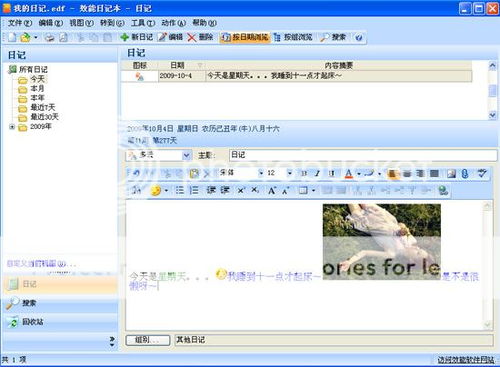Open the 帮助 (Help) menu
Screen dimensions: 500x367
click(x=204, y=23)
